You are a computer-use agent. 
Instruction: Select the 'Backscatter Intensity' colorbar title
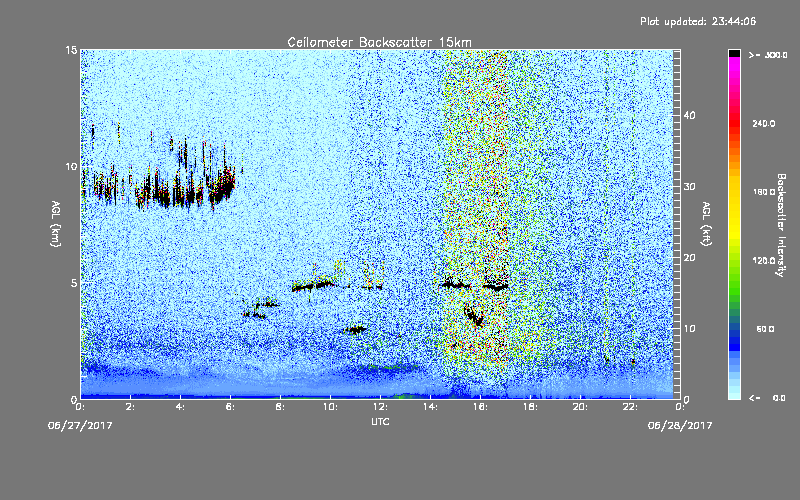pos(781,225)
